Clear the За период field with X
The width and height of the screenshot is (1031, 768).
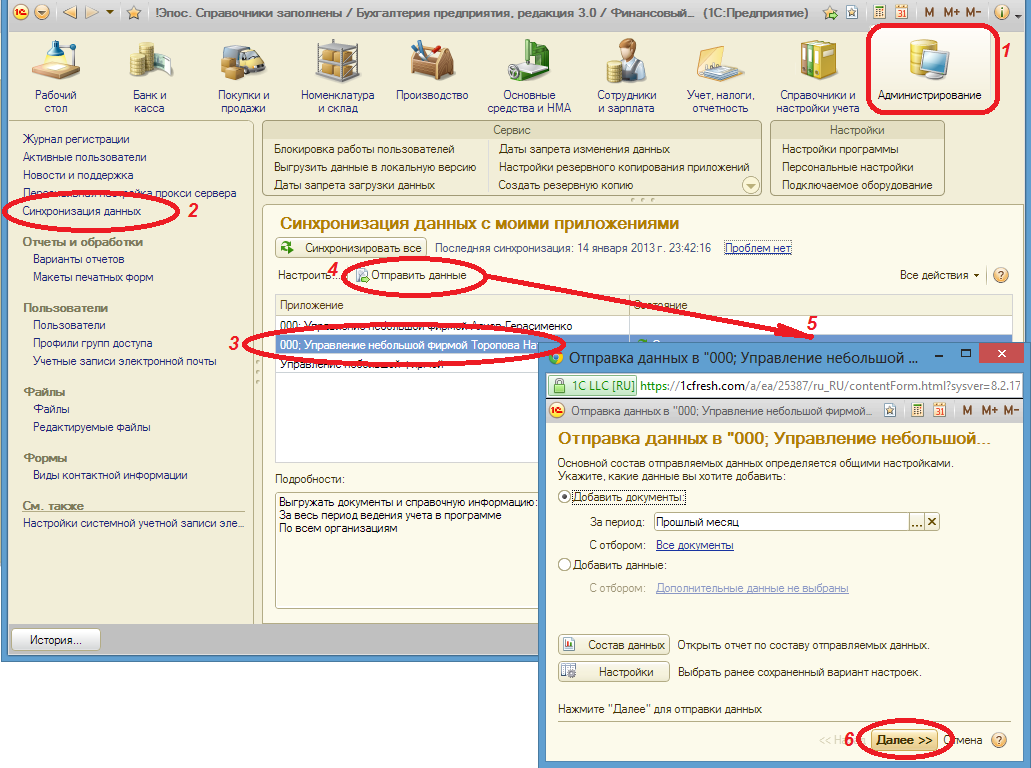pos(932,522)
